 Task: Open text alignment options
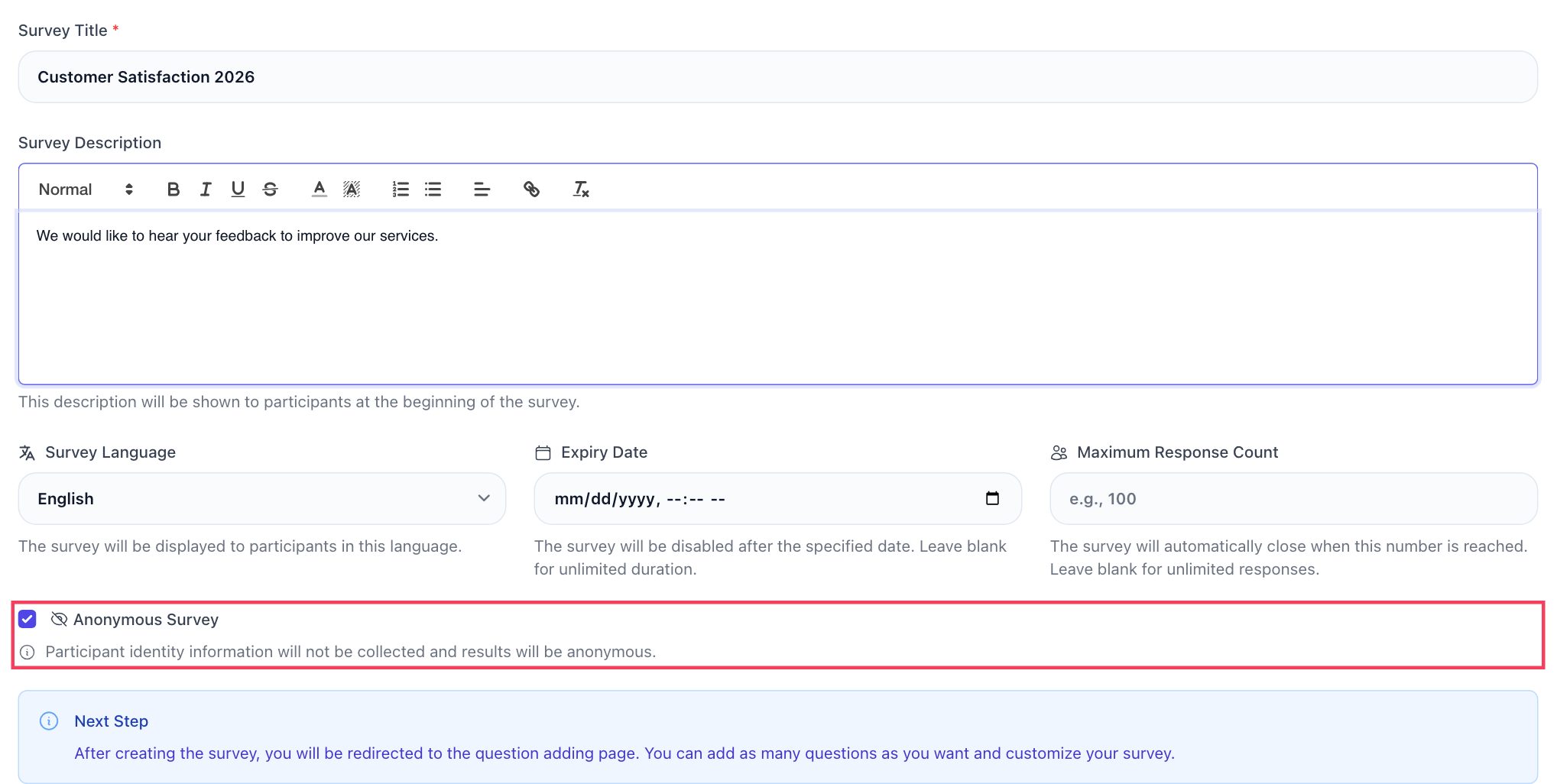coord(482,190)
